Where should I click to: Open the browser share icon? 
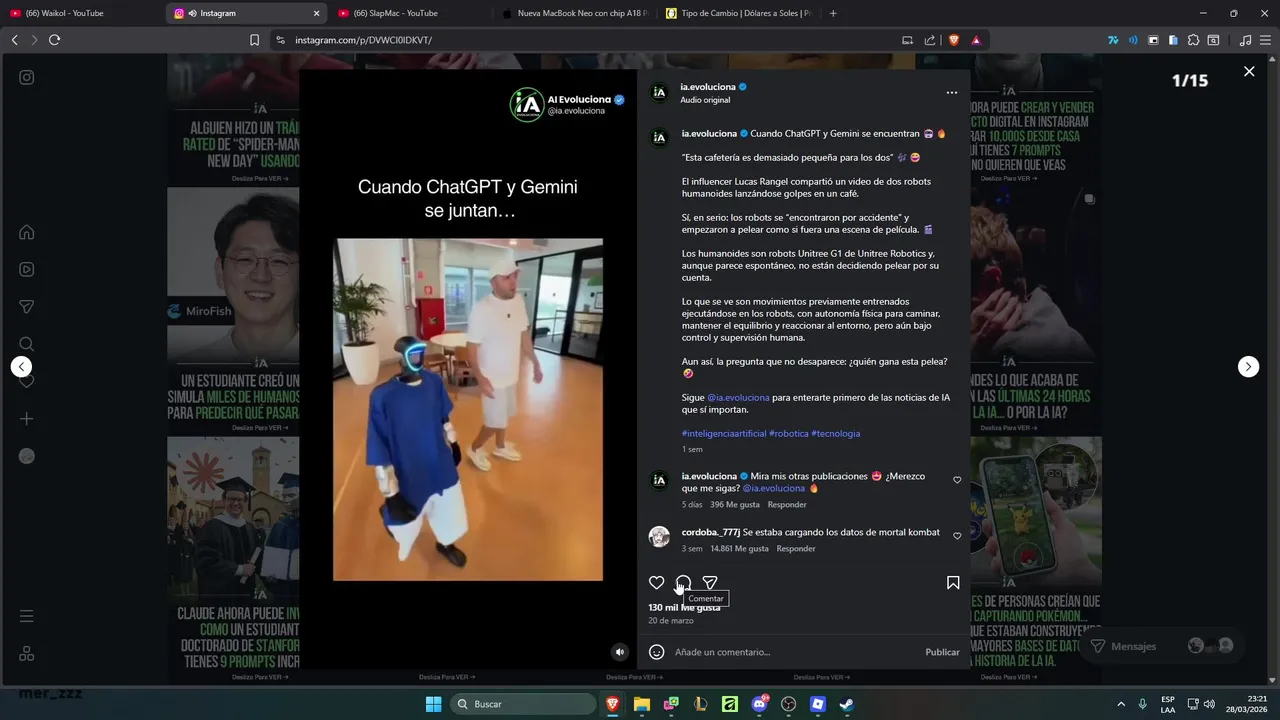tap(930, 40)
